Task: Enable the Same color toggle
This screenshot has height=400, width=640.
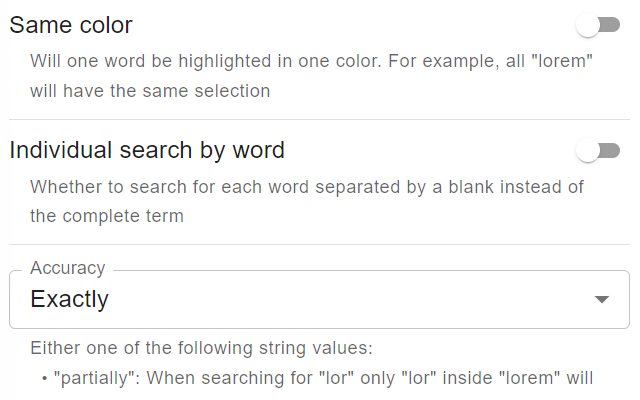Action: click(x=598, y=26)
